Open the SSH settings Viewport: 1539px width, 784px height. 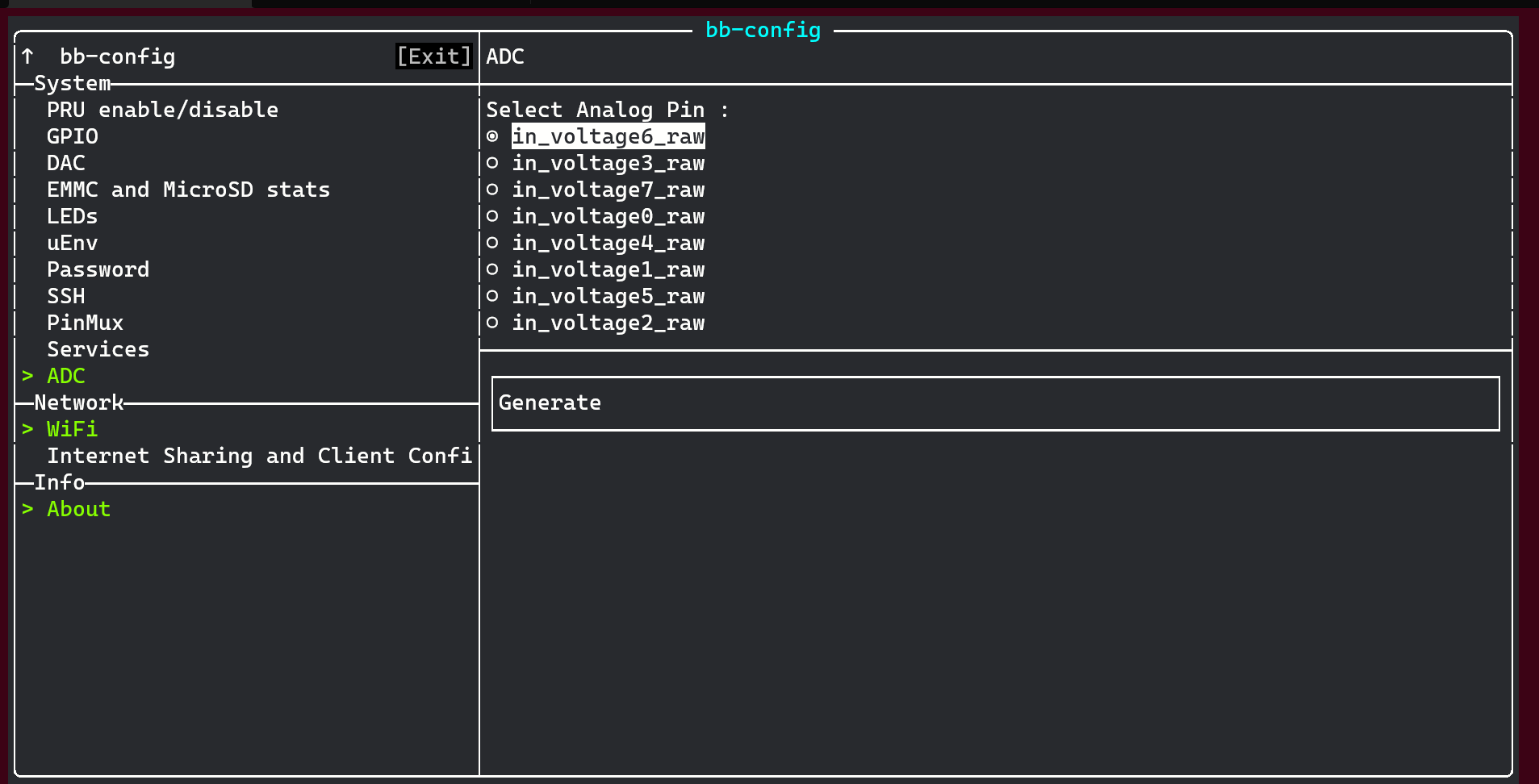(65, 295)
